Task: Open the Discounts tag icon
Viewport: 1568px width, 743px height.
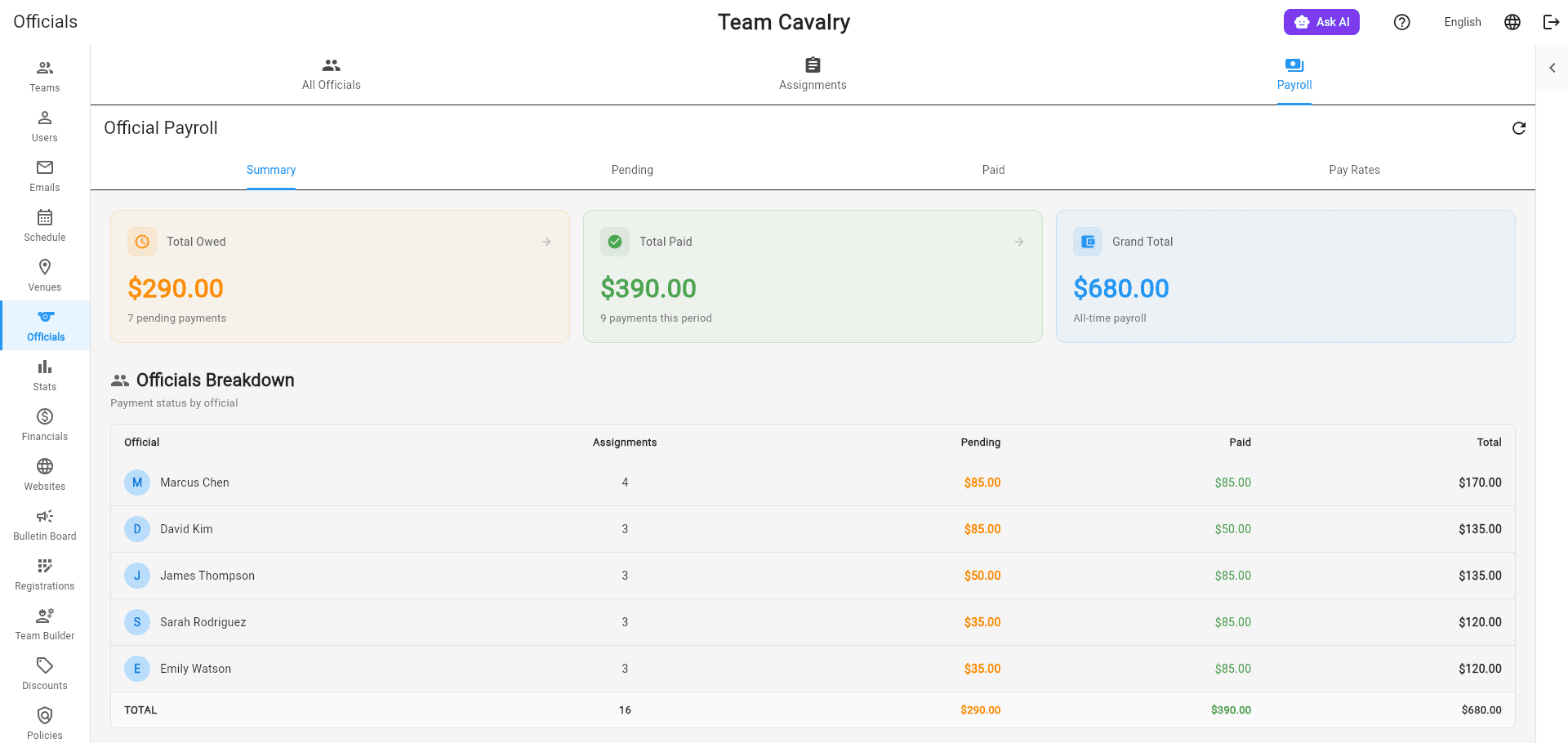Action: 45,665
